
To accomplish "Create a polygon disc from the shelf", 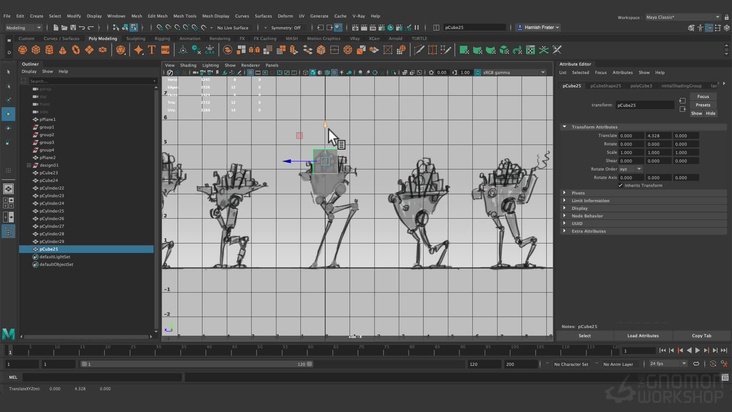I will click(x=102, y=50).
